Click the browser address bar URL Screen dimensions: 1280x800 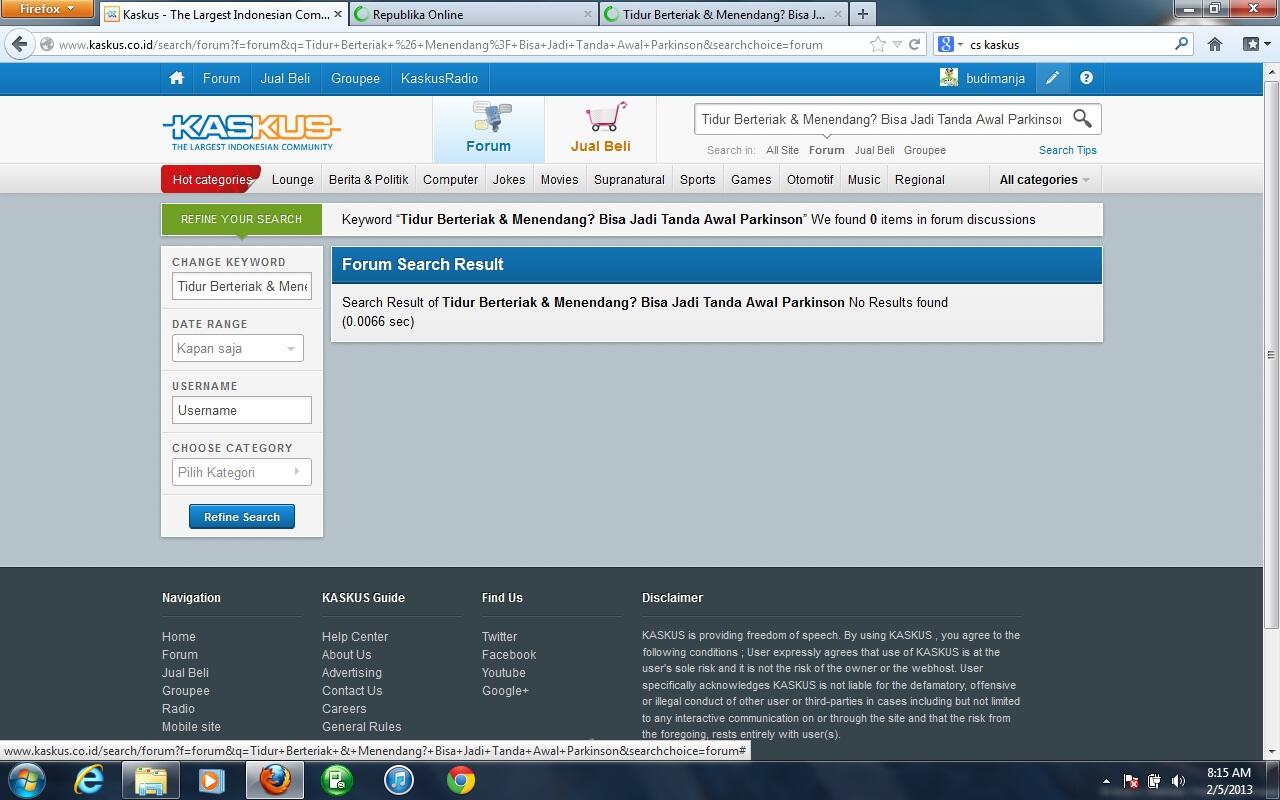pyautogui.click(x=440, y=44)
